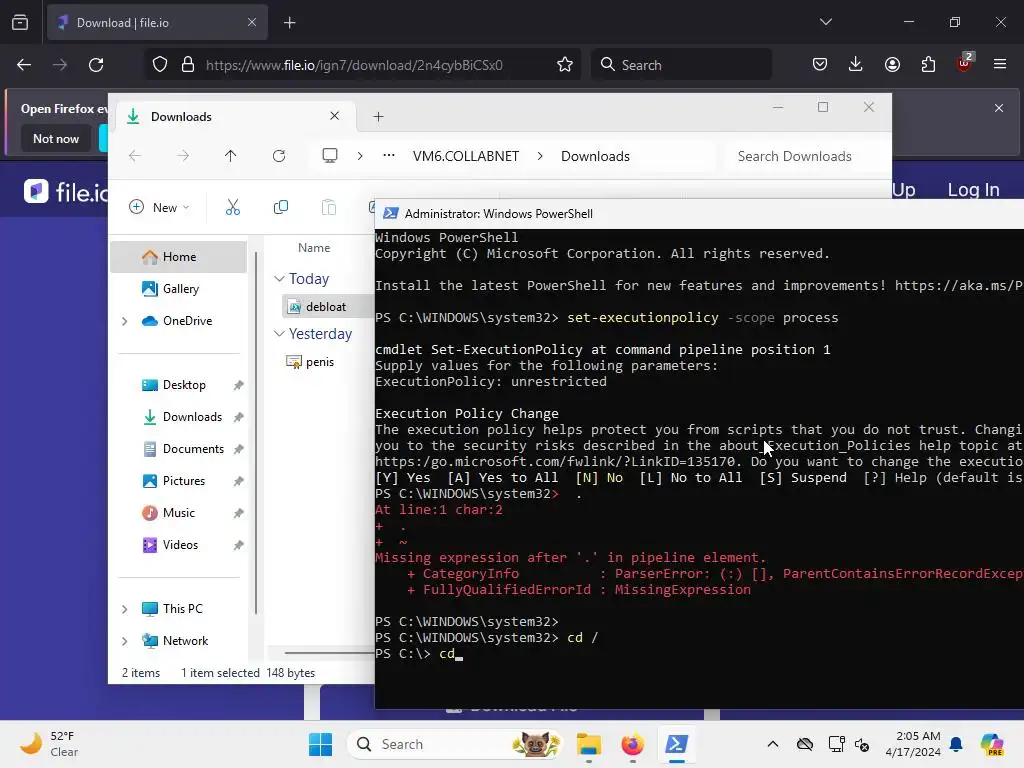Screen dimensions: 1024x768
Task: Bookmark this page with the star icon
Action: [x=565, y=65]
